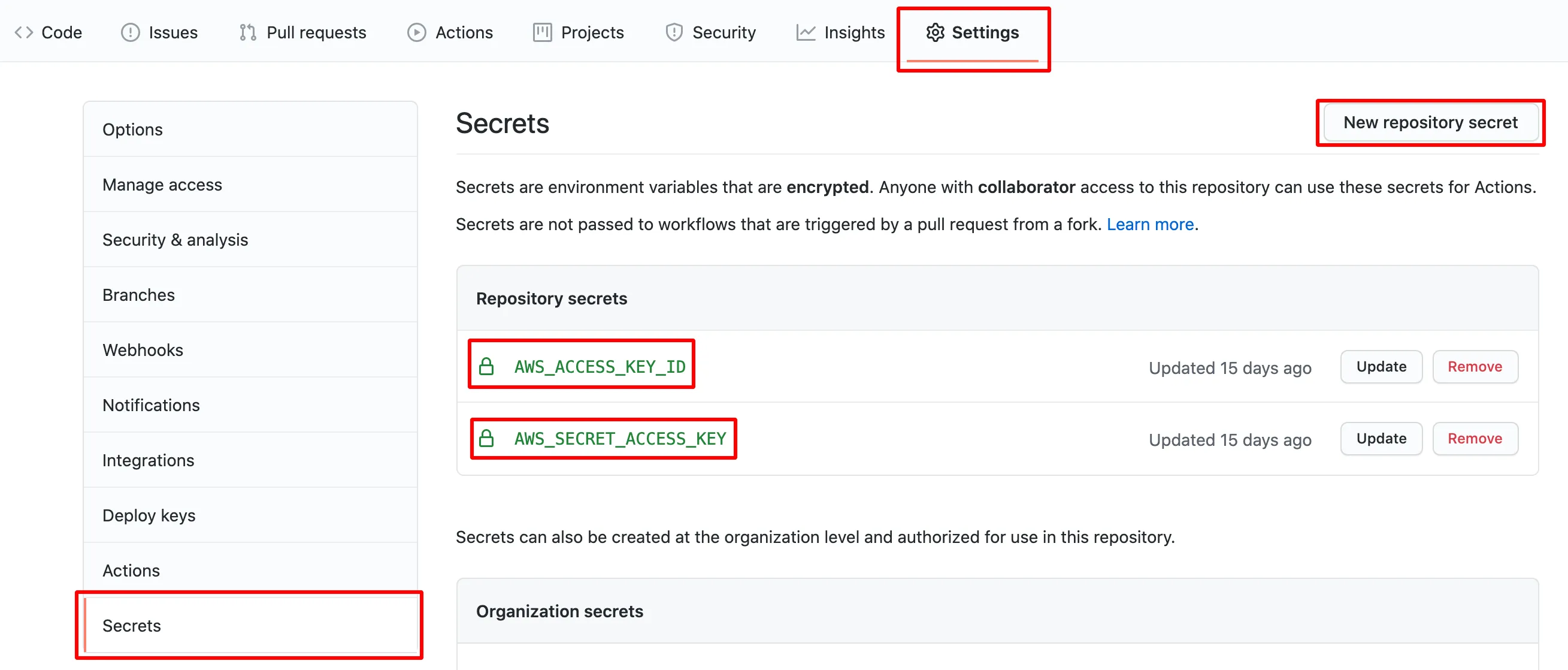Open Security & analysis settings
The height and width of the screenshot is (670, 1568).
[x=175, y=240]
